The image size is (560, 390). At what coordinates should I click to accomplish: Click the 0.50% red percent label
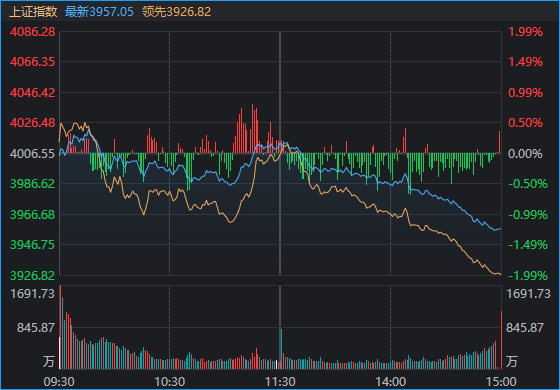point(525,123)
